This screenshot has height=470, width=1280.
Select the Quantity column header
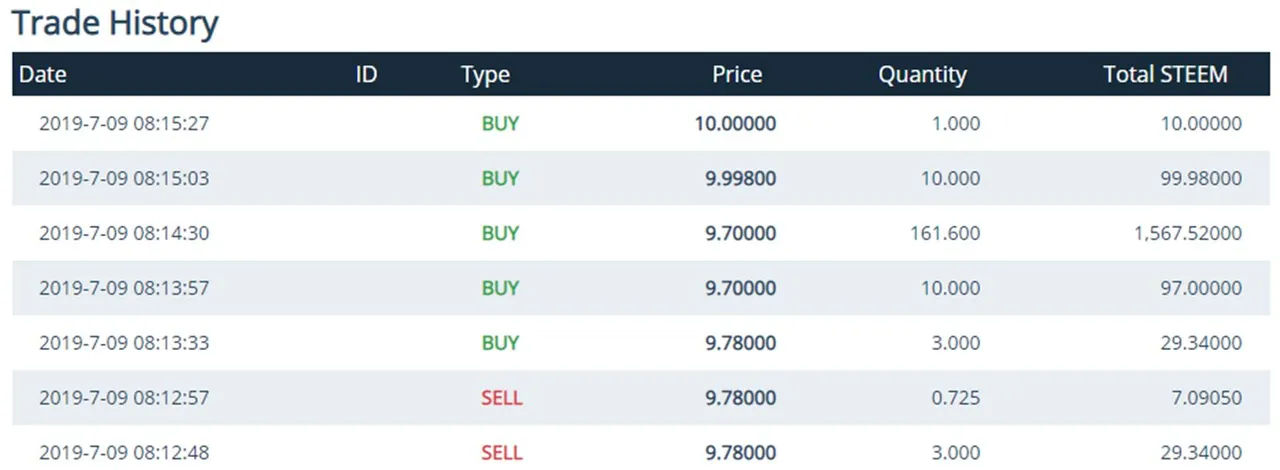922,74
